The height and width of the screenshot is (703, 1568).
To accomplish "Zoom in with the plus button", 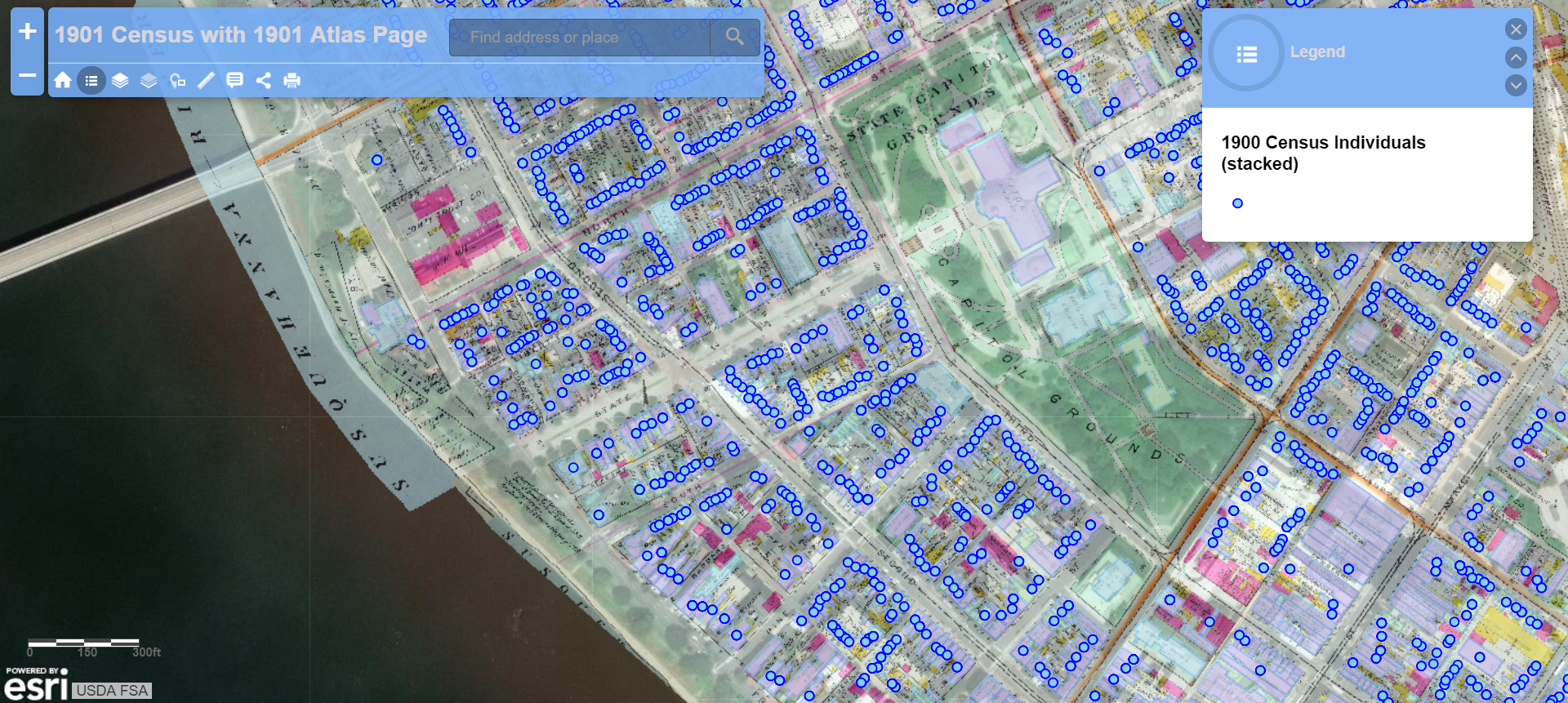I will tap(27, 31).
